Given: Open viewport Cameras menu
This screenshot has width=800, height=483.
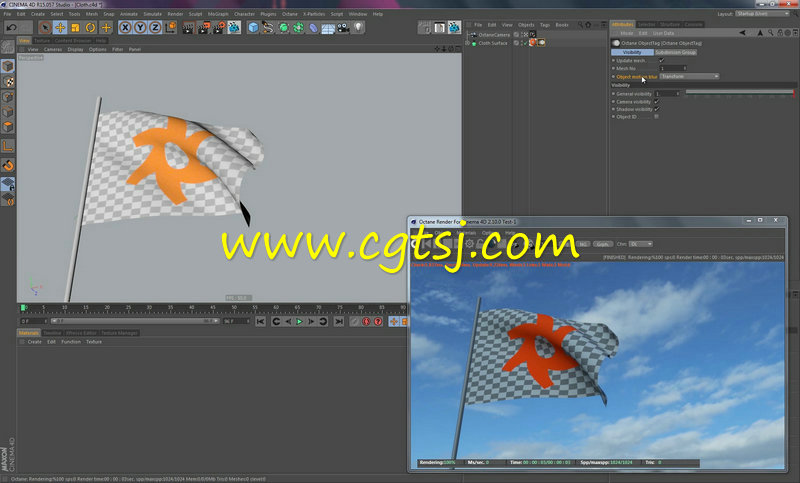Looking at the screenshot, I should pyautogui.click(x=53, y=49).
